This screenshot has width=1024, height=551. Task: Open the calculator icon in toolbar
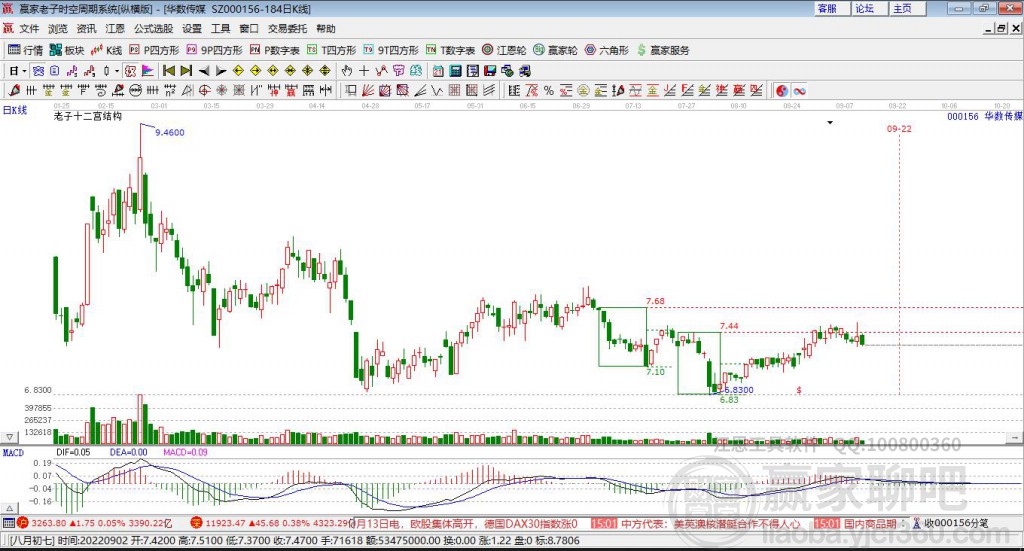coord(455,71)
